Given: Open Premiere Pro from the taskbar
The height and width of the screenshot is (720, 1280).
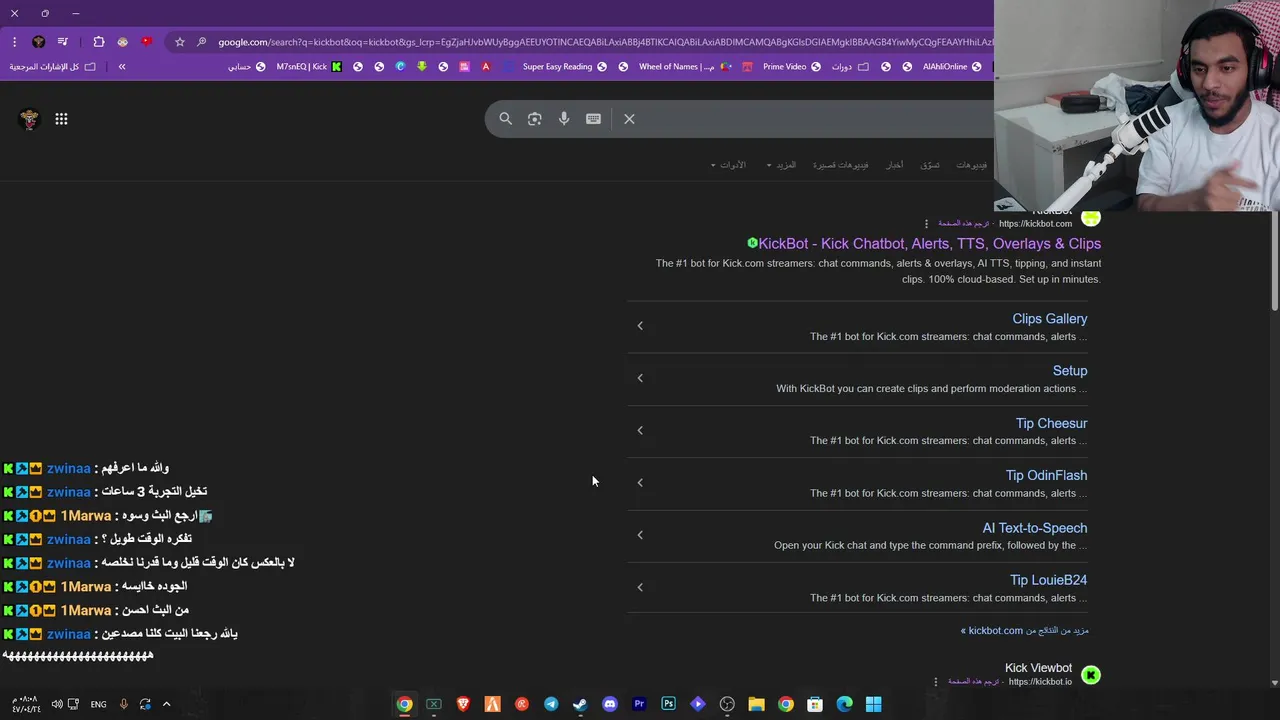Looking at the screenshot, I should 639,705.
